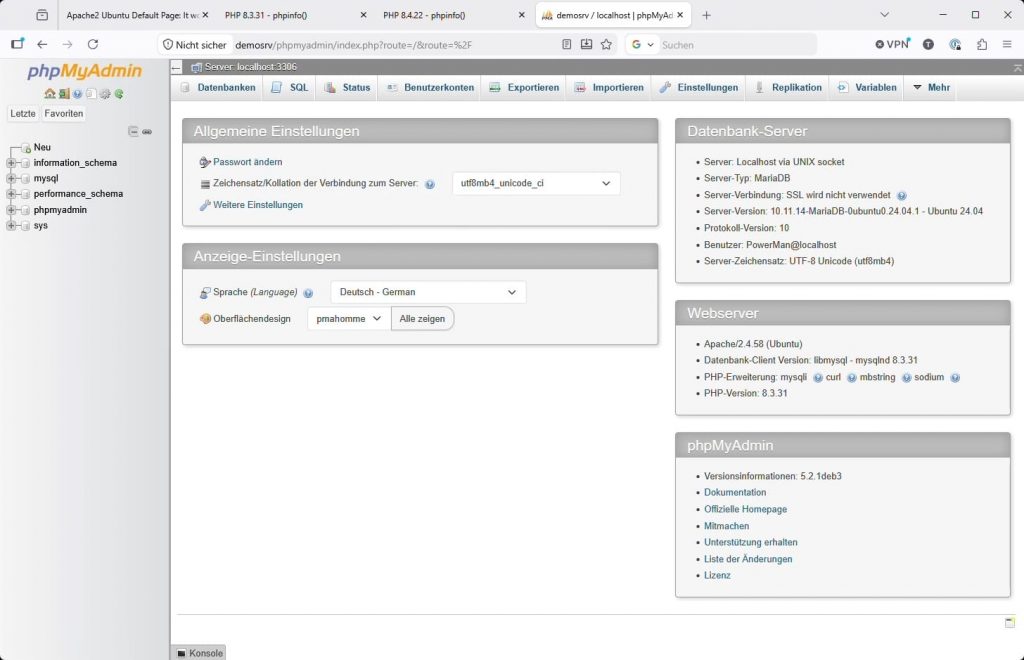Click the Passwort ändern link
Screen dimensions: 1024x660
(x=248, y=162)
